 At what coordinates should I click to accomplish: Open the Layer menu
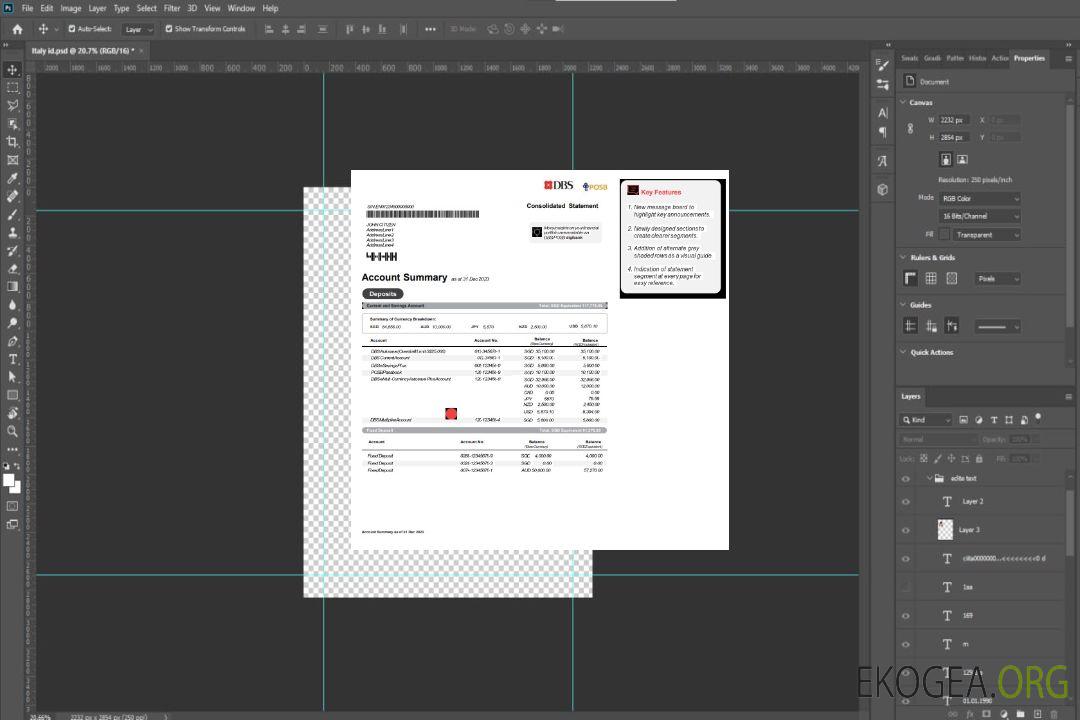tap(97, 8)
